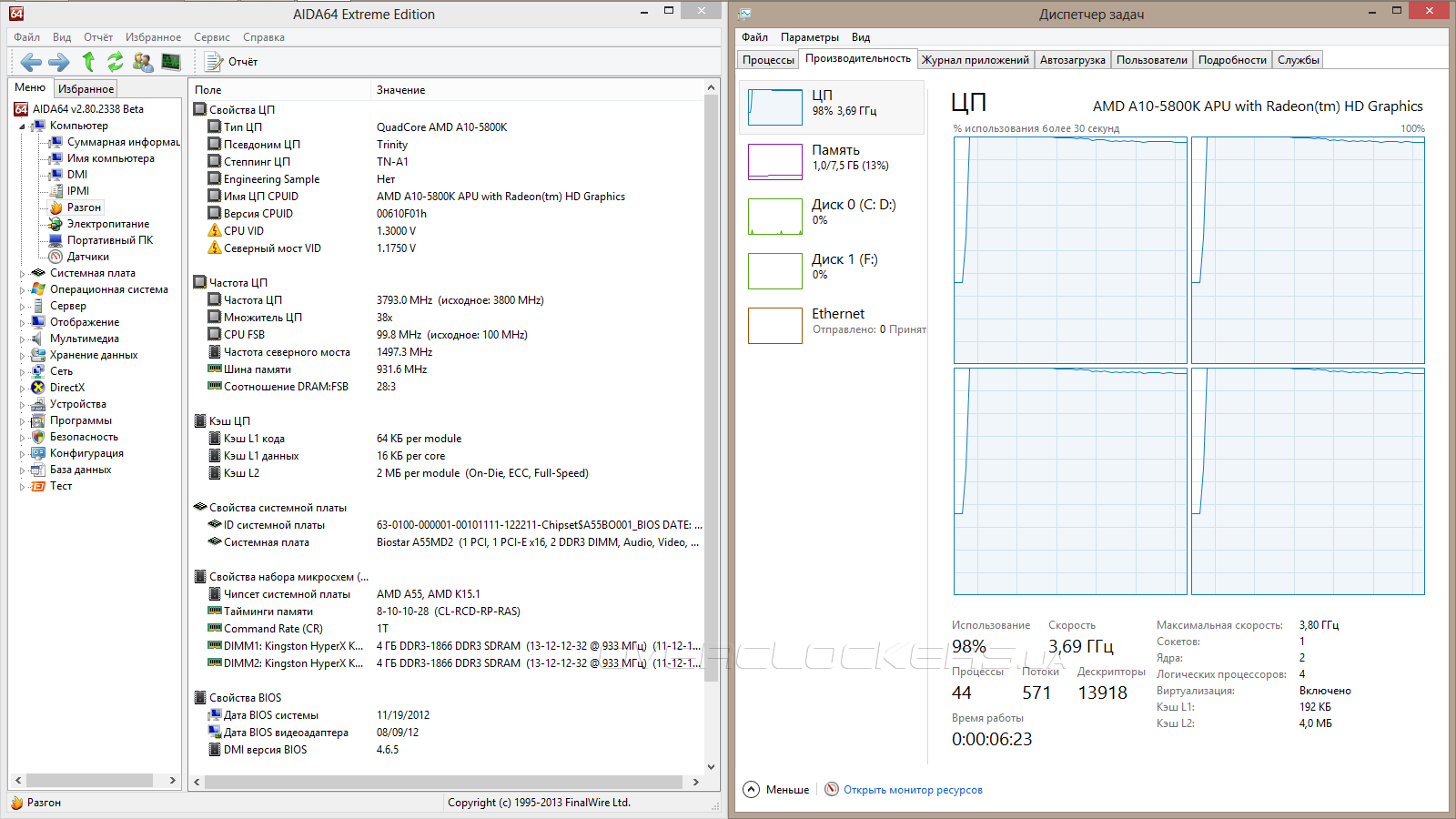
Task: Switch to the Процессы tab
Action: [x=768, y=60]
